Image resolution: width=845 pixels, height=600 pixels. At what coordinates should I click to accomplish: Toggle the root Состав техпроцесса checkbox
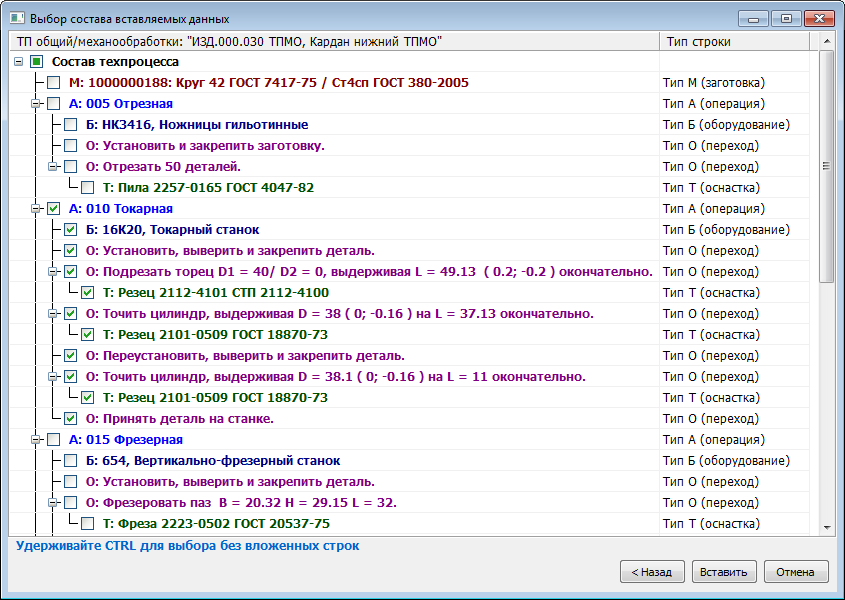[x=37, y=62]
